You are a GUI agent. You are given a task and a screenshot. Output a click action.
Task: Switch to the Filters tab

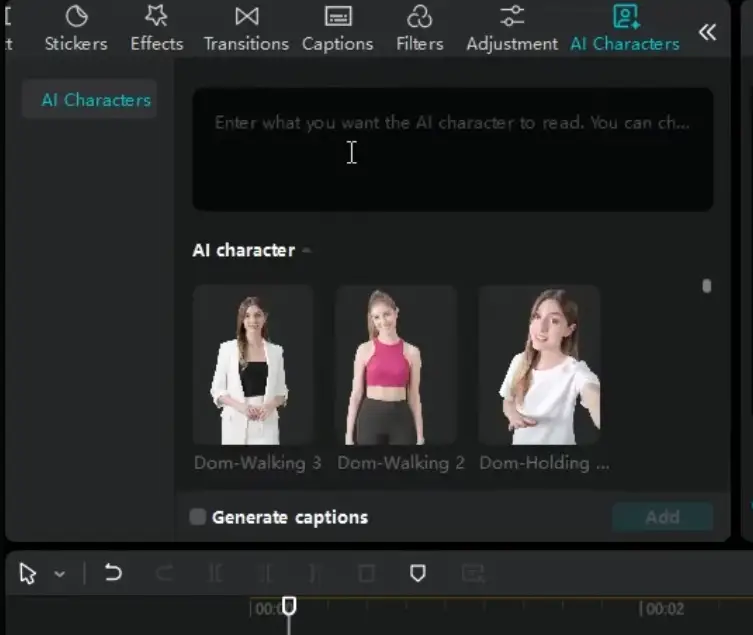point(420,29)
